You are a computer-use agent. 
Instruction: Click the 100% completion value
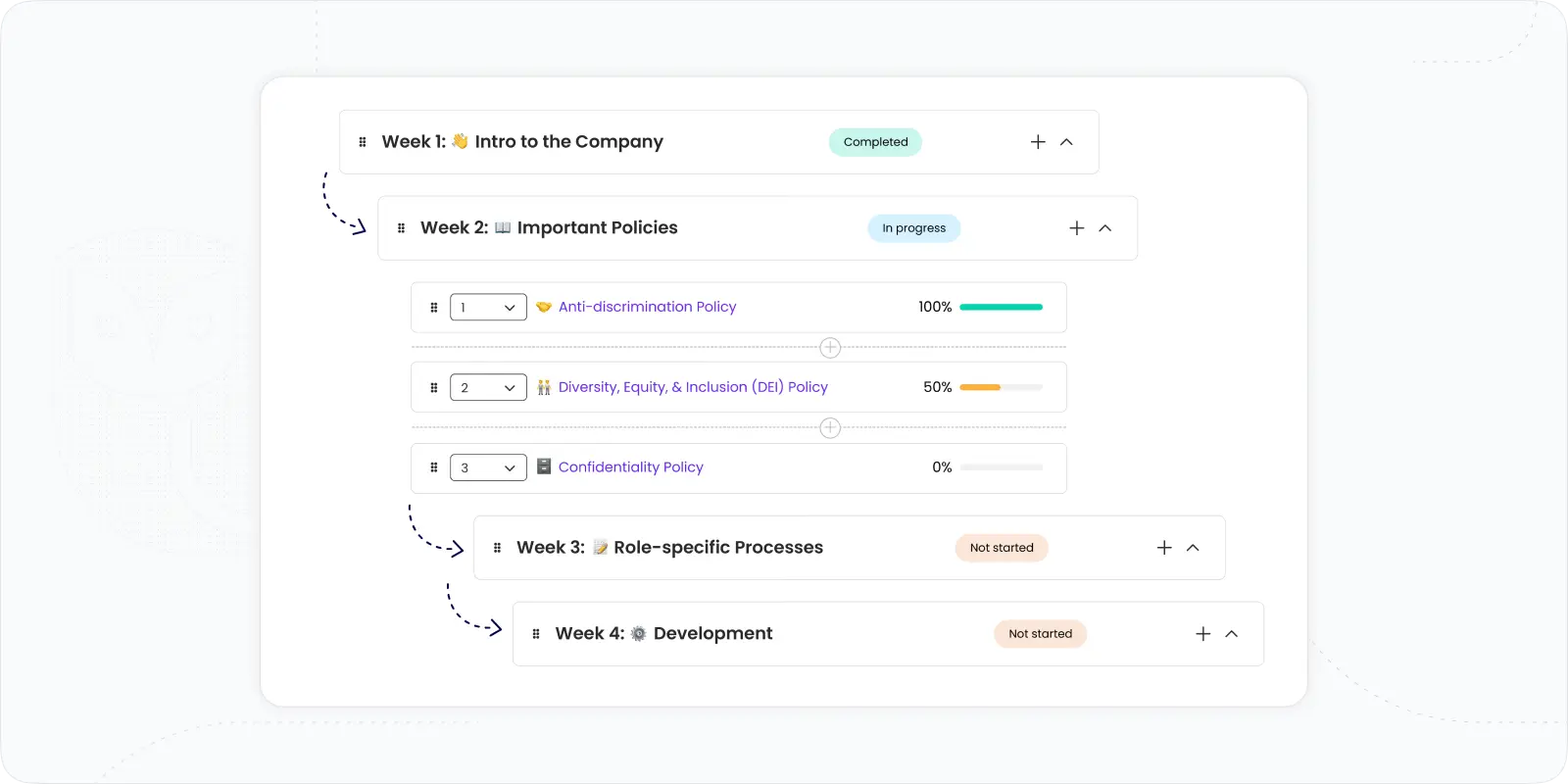935,307
